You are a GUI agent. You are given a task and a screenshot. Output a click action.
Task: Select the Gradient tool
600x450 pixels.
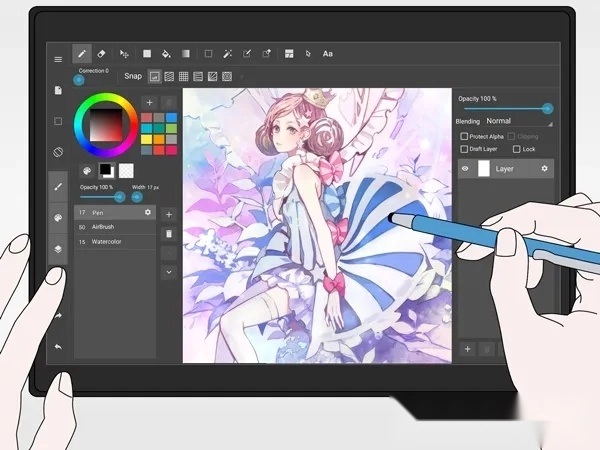(185, 54)
